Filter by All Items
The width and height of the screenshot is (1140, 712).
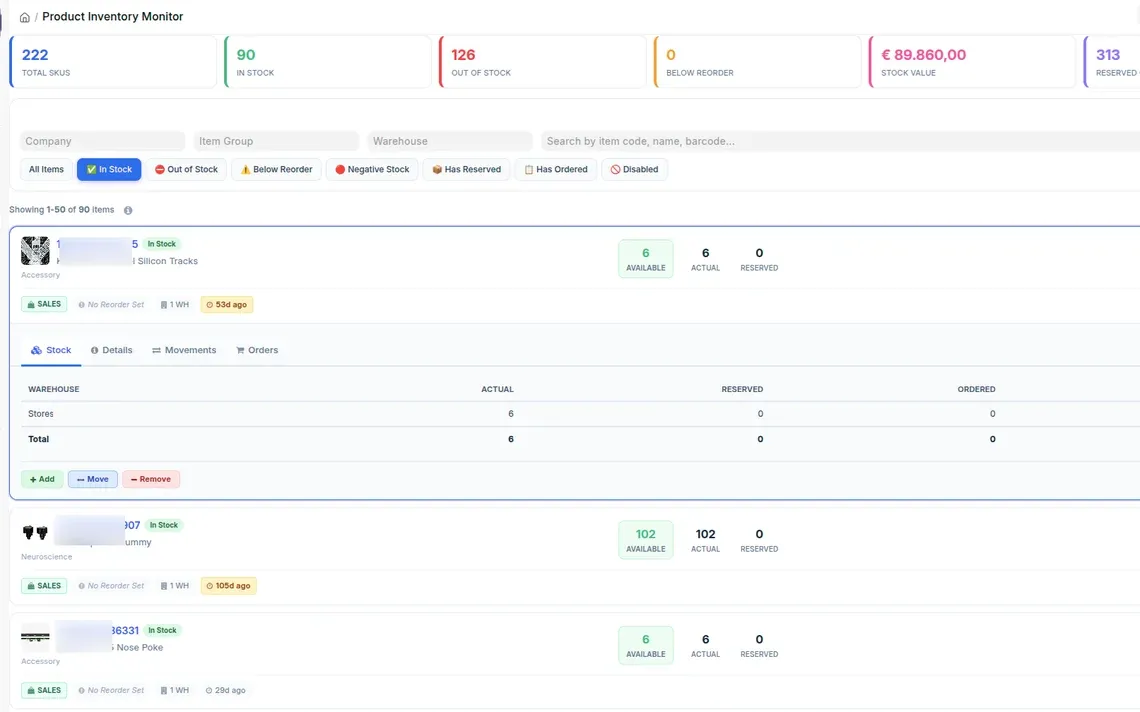click(x=47, y=169)
